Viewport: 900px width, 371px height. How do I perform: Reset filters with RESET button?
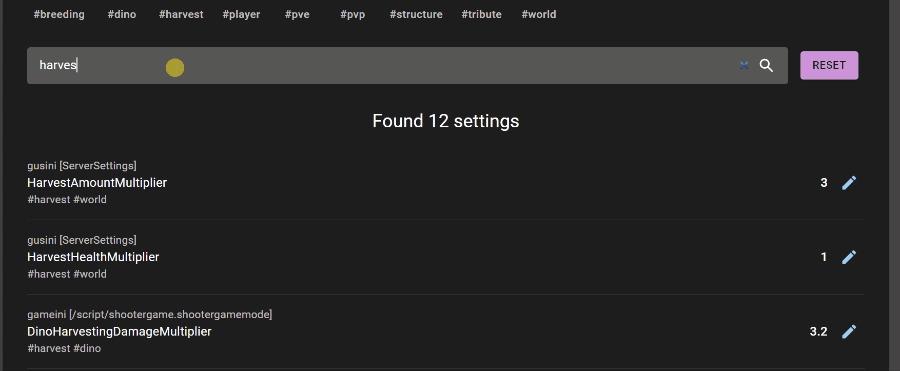[829, 65]
